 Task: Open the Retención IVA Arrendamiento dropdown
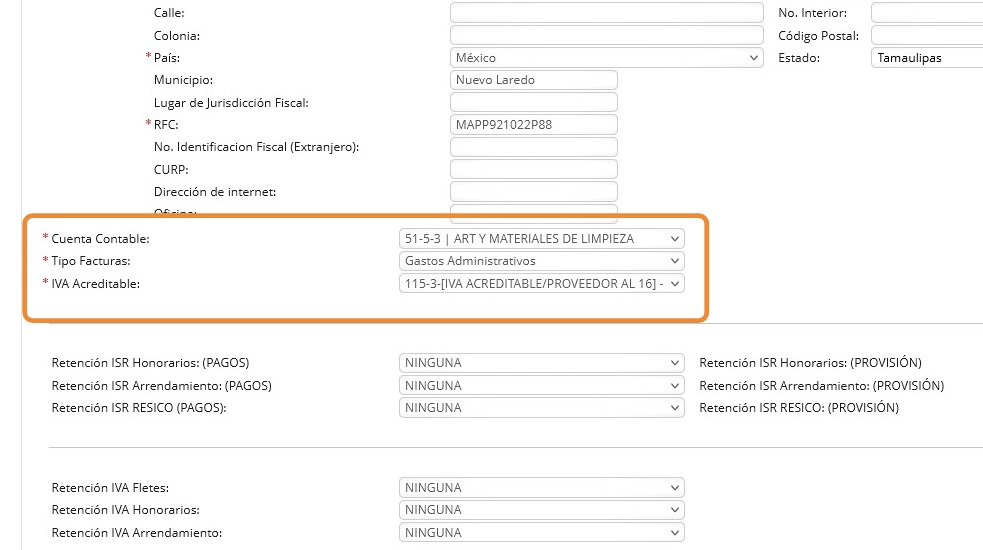(x=541, y=533)
